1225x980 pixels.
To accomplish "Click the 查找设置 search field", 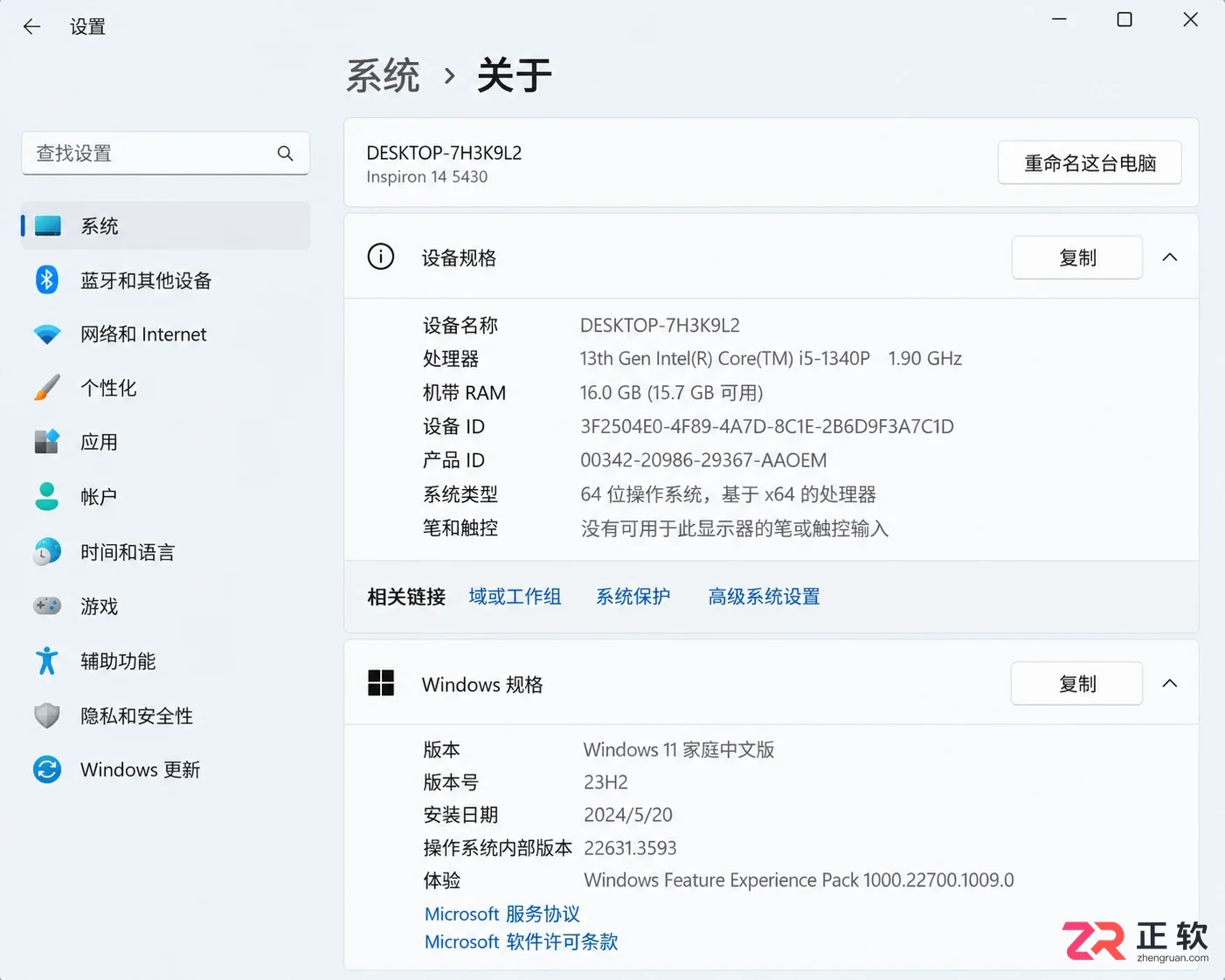I will [x=165, y=154].
